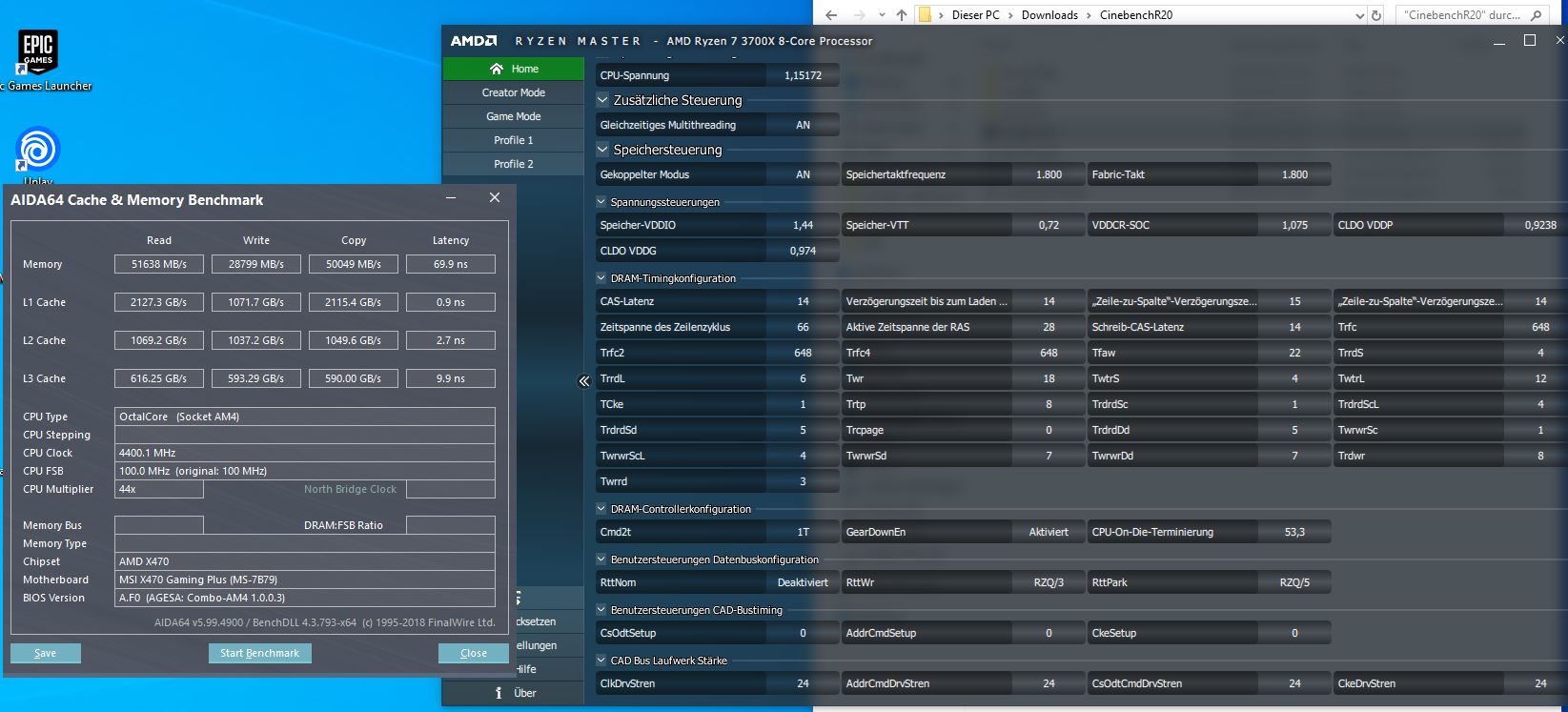The width and height of the screenshot is (1568, 712).
Task: Click RttWr RZQ/3 value
Action: 1049,582
